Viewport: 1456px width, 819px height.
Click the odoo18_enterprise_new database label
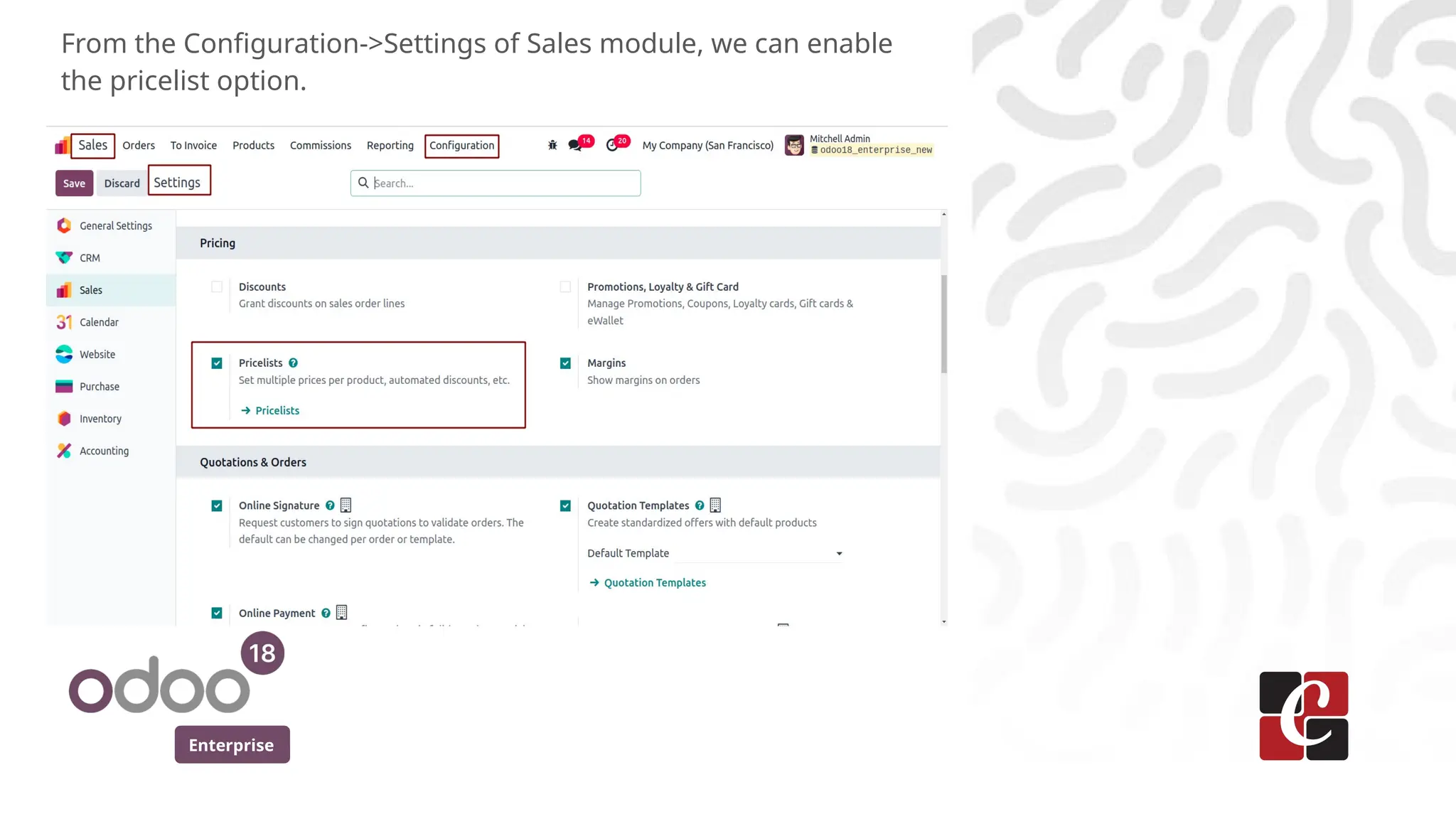coord(872,150)
